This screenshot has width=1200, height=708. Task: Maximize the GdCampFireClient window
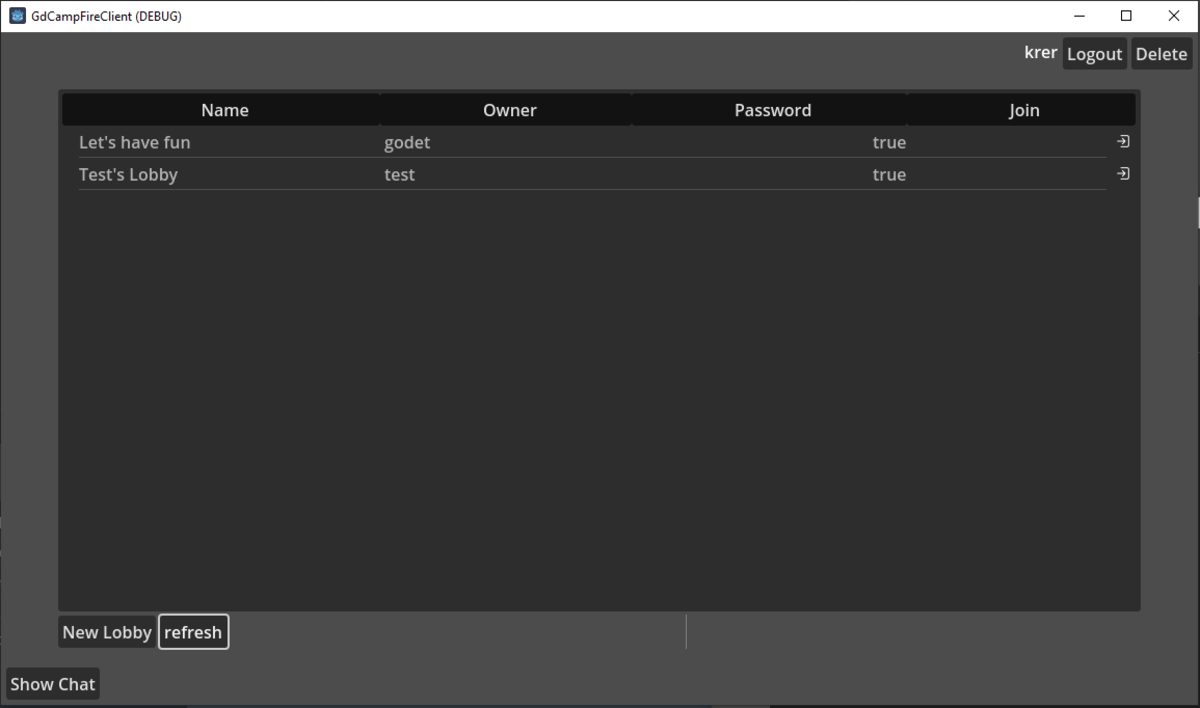point(1126,16)
